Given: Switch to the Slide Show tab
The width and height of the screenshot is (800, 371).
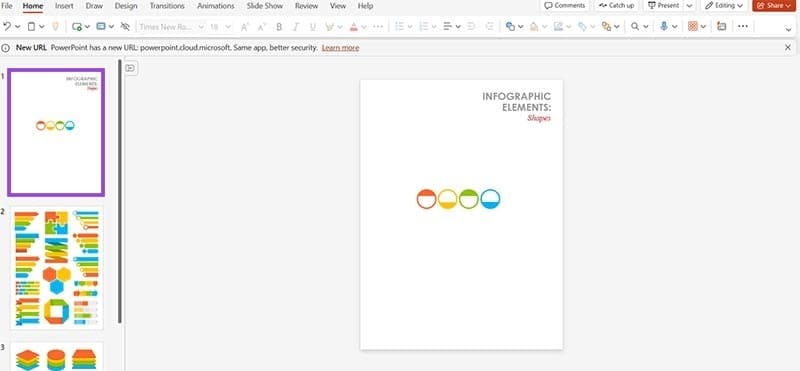Looking at the screenshot, I should pos(264,6).
